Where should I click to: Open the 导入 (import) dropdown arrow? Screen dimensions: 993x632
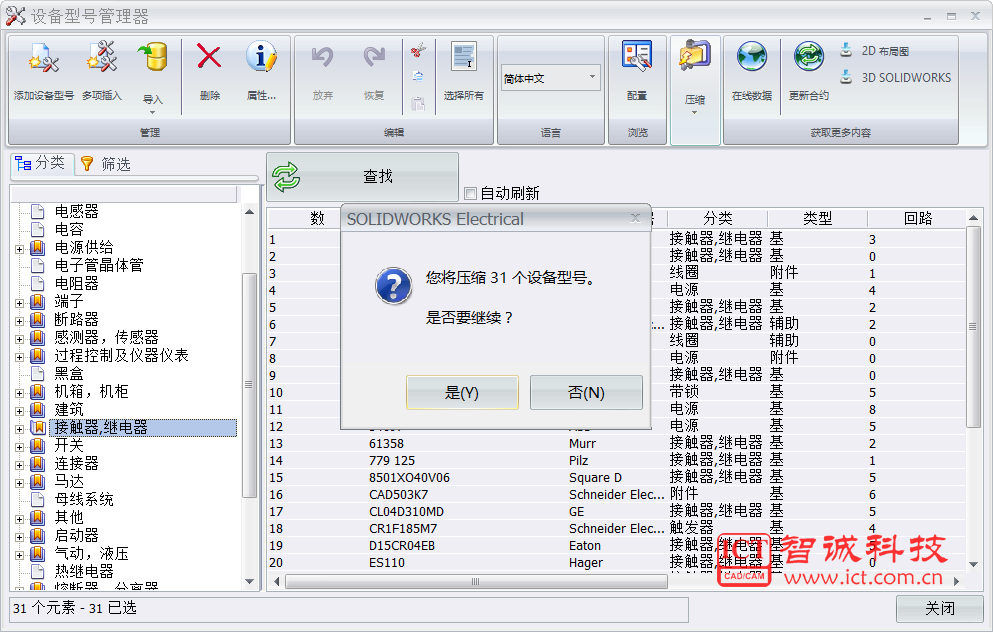[152, 113]
